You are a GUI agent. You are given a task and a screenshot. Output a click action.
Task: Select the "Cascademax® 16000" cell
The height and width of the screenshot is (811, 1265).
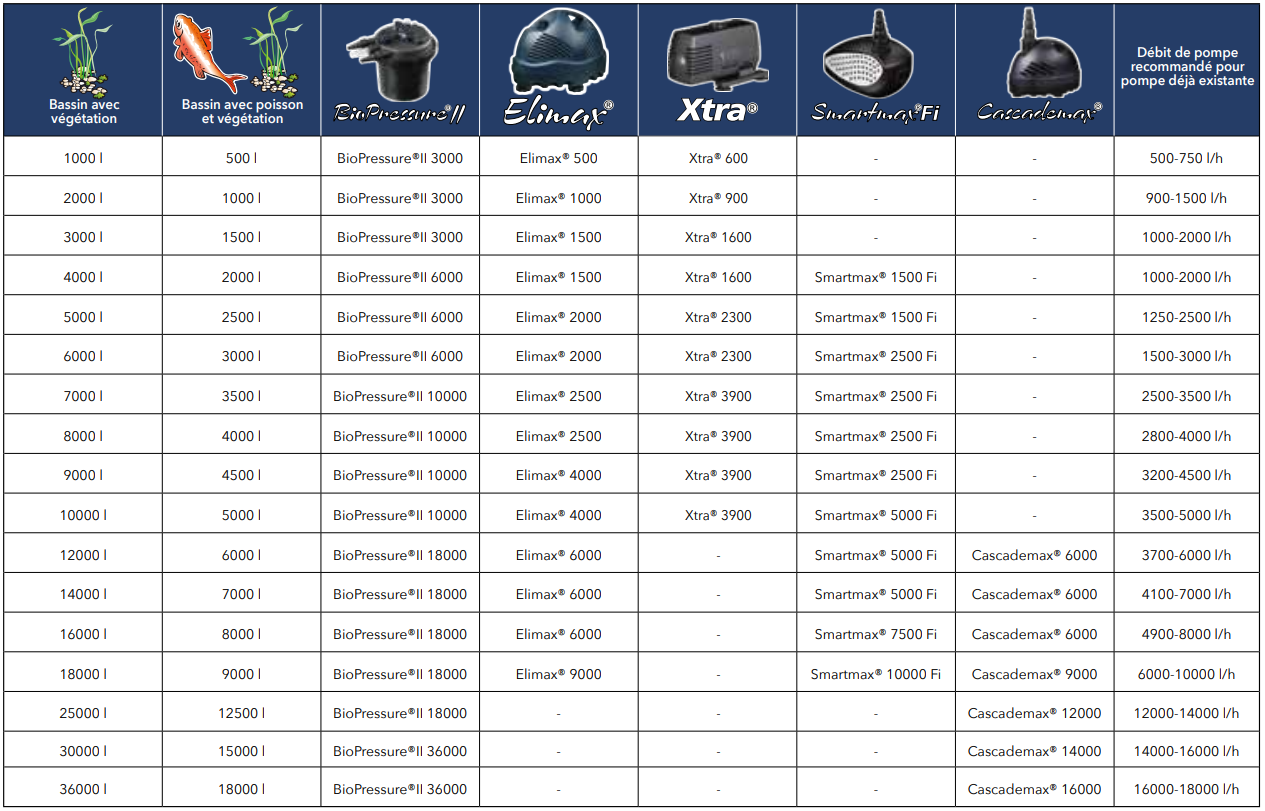tap(1035, 789)
